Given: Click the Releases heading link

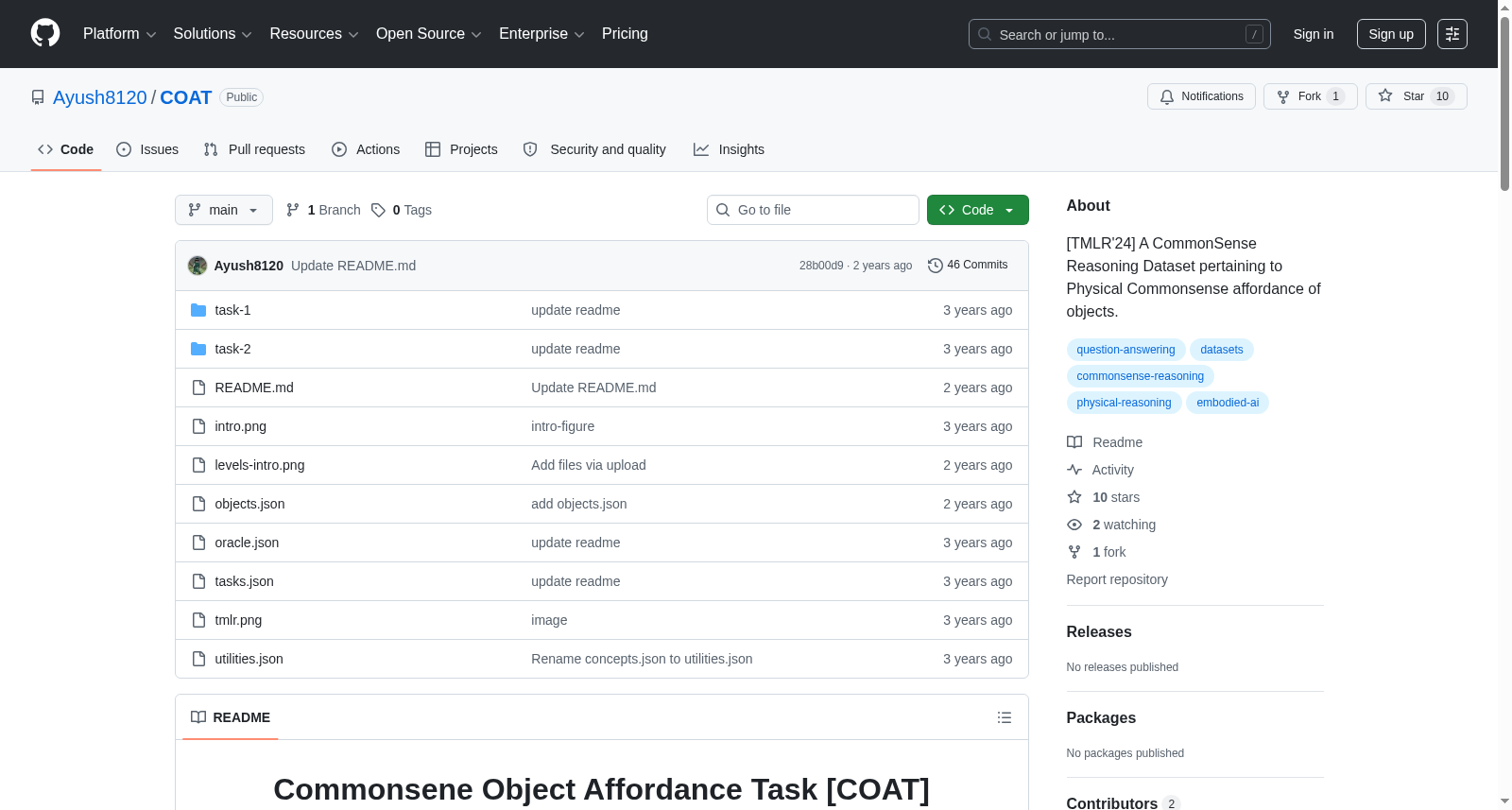Looking at the screenshot, I should [1099, 631].
